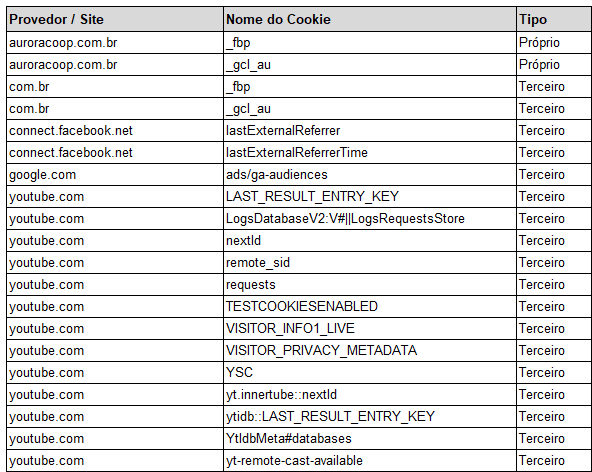This screenshot has height=472, width=592.
Task: Click the VISITOR_INFO1_LIVE cookie name
Action: pyautogui.click(x=290, y=329)
